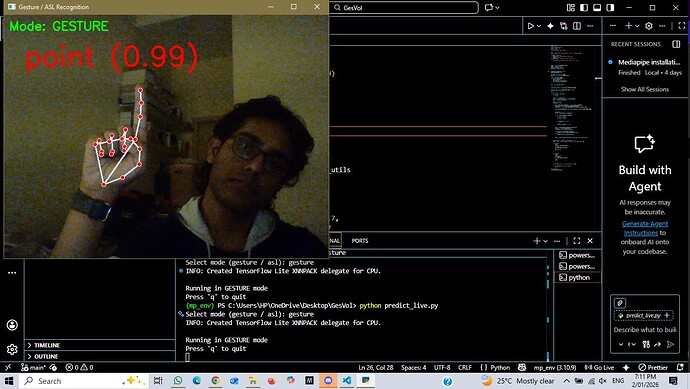This screenshot has height=389, width=690.
Task: Open Windows Start menu
Action: 9,381
